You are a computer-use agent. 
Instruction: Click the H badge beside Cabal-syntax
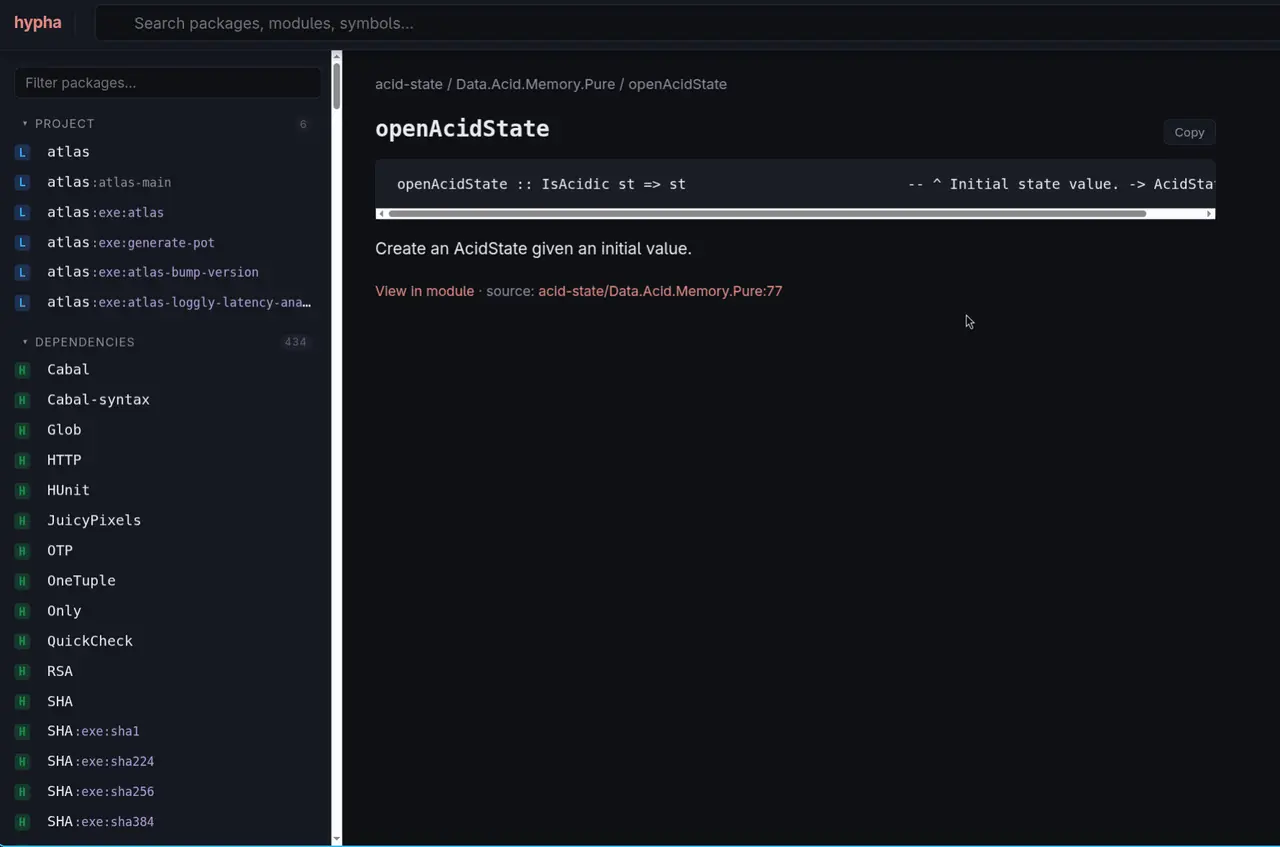pyautogui.click(x=22, y=400)
